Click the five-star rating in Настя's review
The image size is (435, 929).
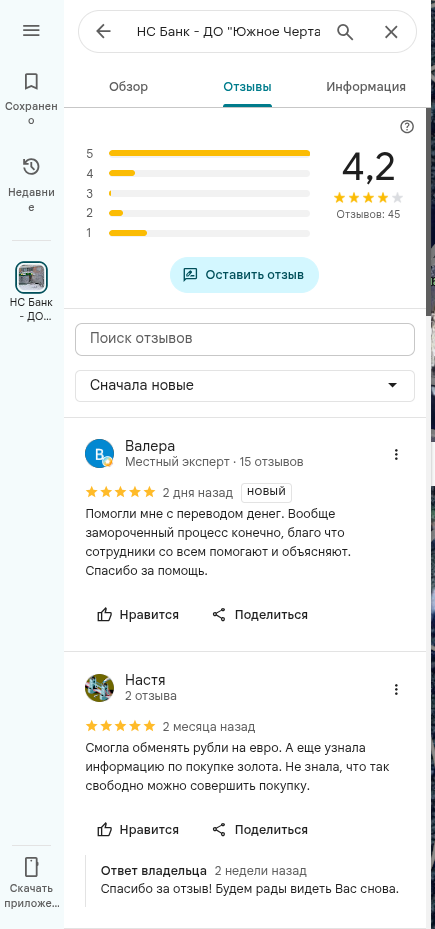coord(120,726)
